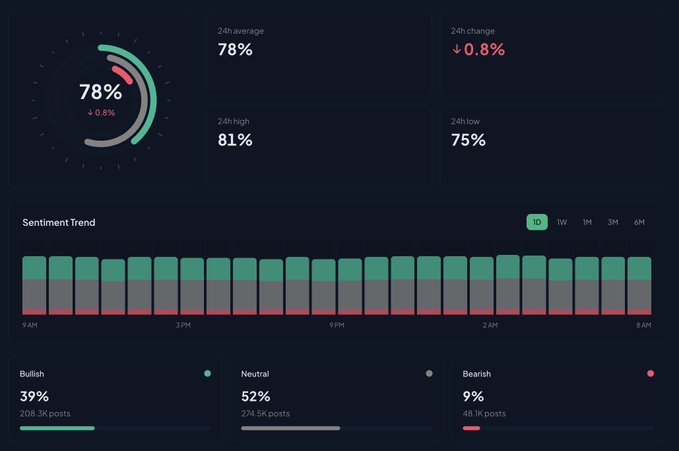Click the Bullish 39% value
The image size is (679, 451).
(34, 396)
